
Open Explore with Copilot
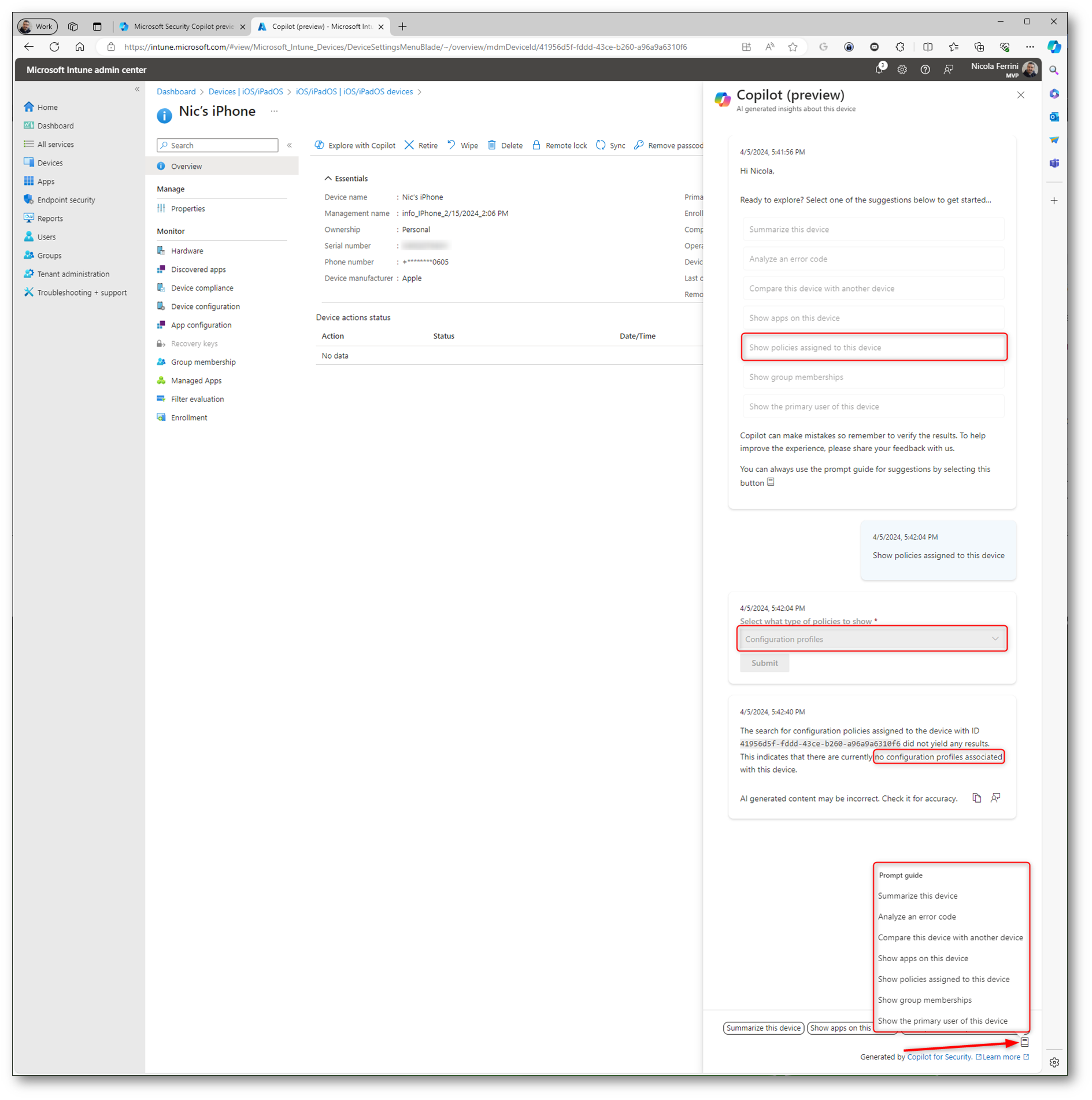[354, 145]
